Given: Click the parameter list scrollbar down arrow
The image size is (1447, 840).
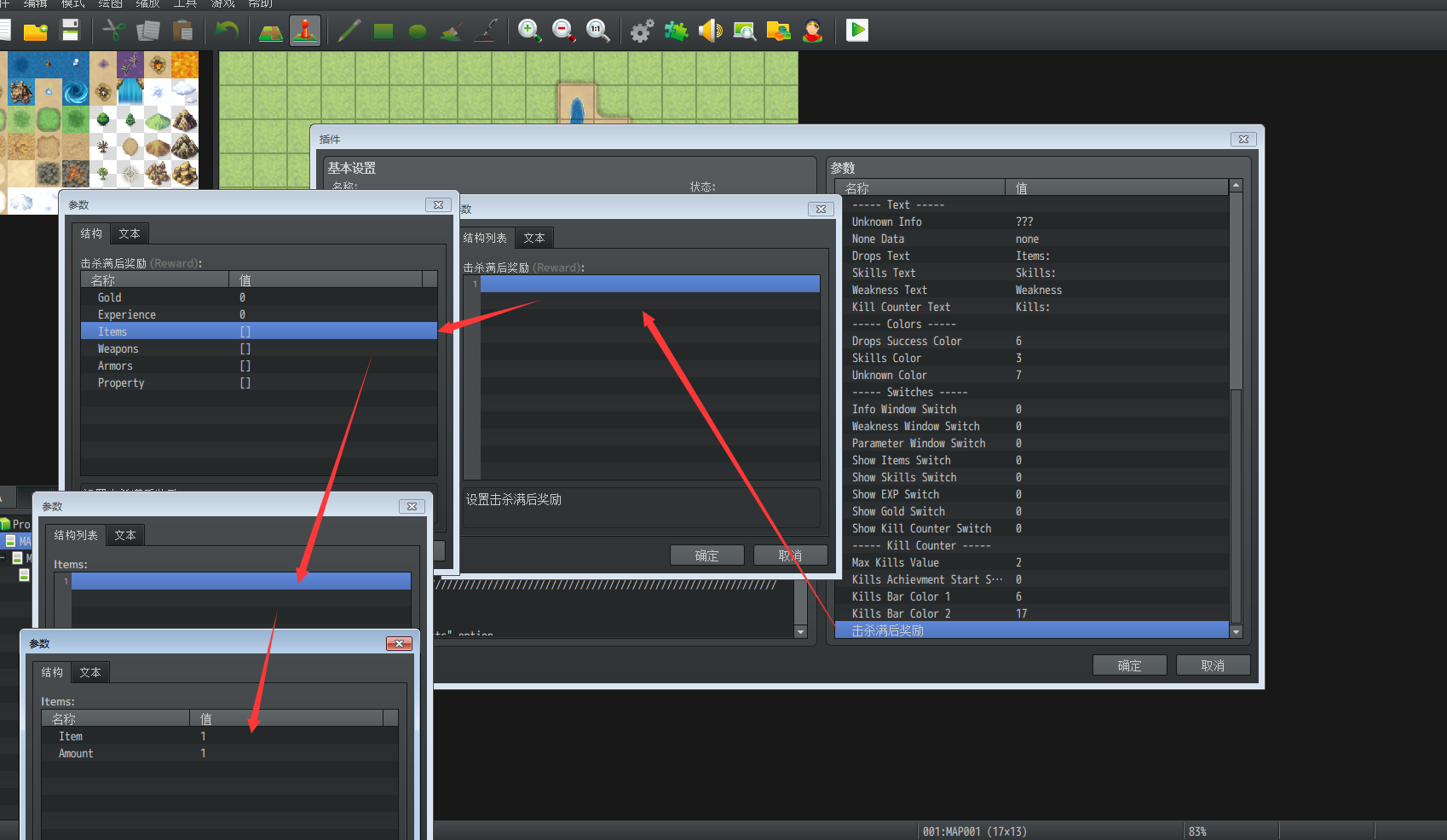Looking at the screenshot, I should pos(1236,632).
